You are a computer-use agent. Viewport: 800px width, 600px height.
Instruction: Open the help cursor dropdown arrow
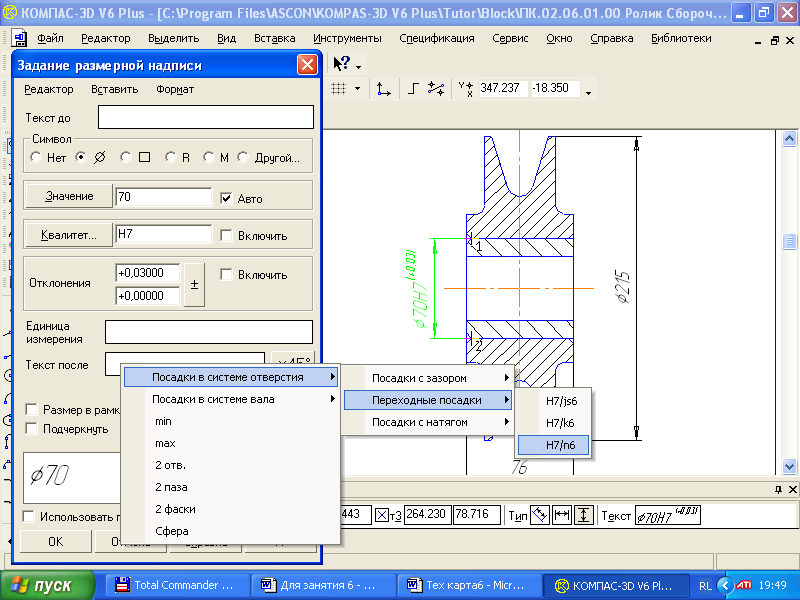[359, 67]
